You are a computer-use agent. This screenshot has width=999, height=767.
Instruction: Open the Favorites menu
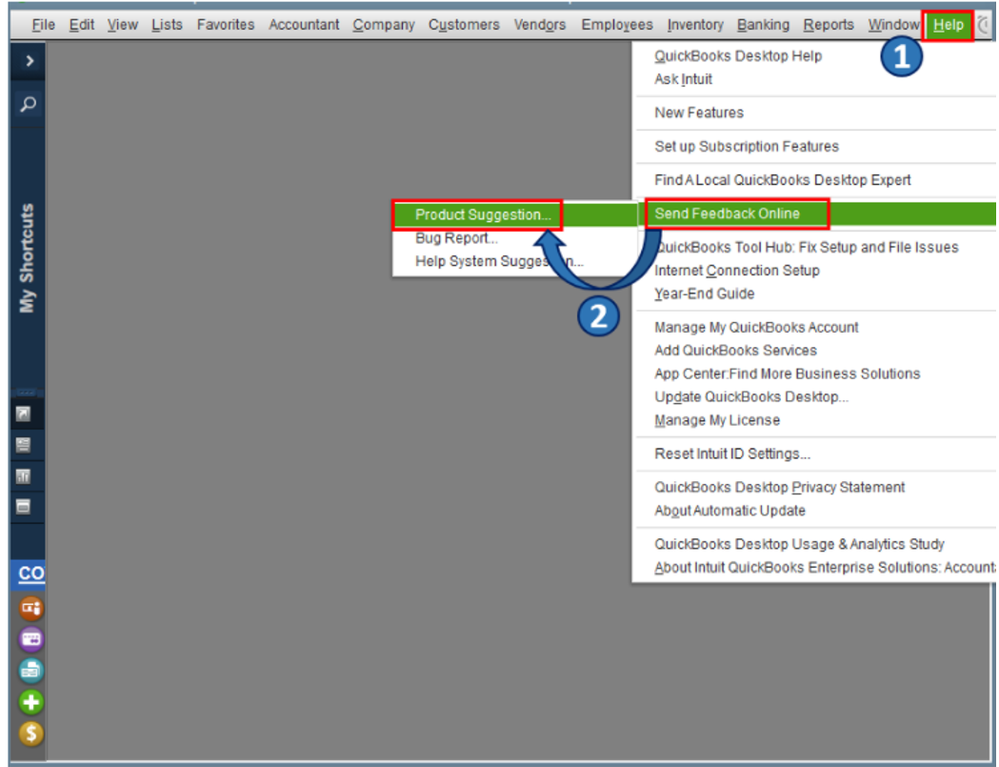[226, 25]
